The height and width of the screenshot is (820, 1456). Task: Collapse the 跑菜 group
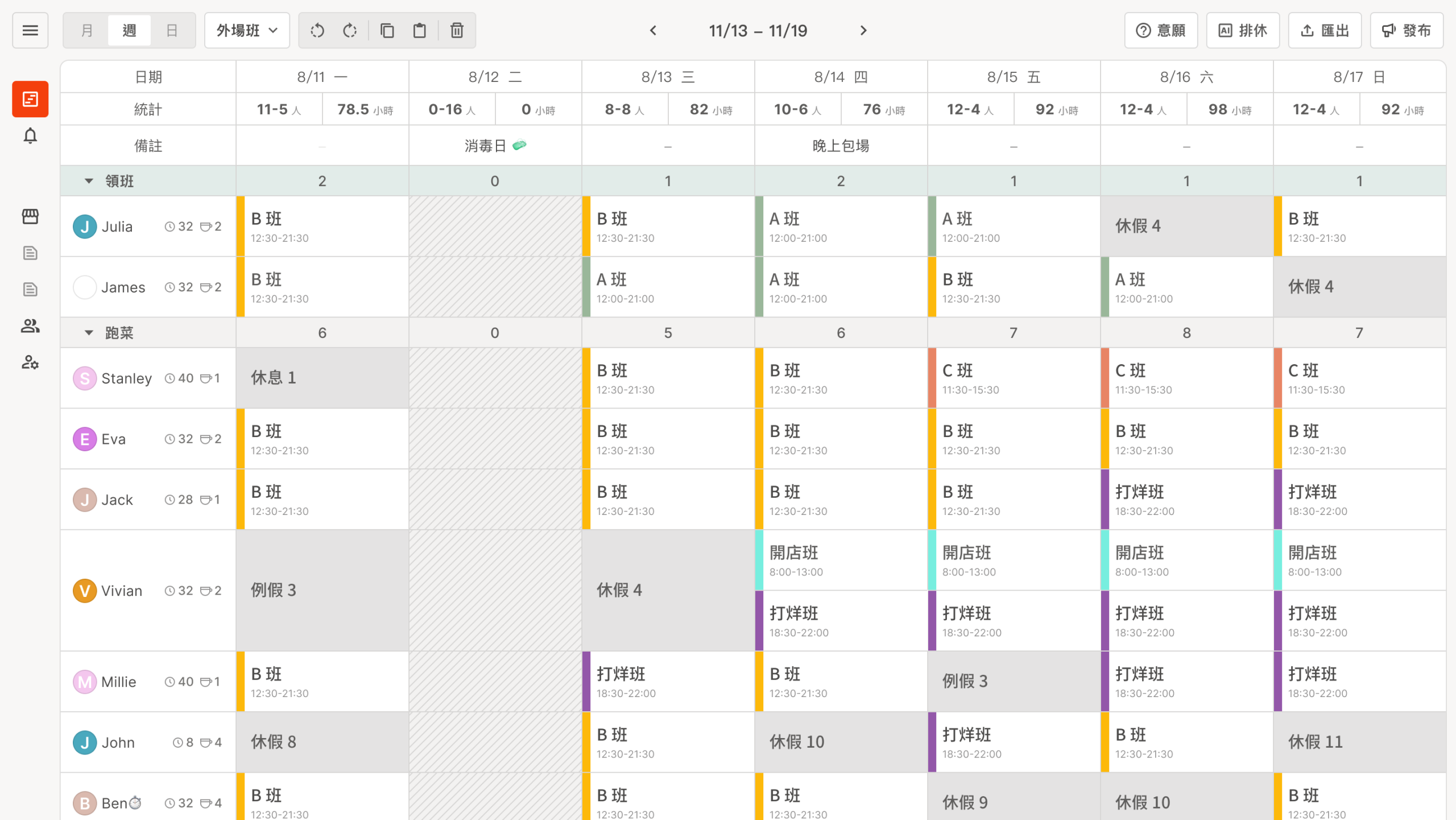[89, 333]
